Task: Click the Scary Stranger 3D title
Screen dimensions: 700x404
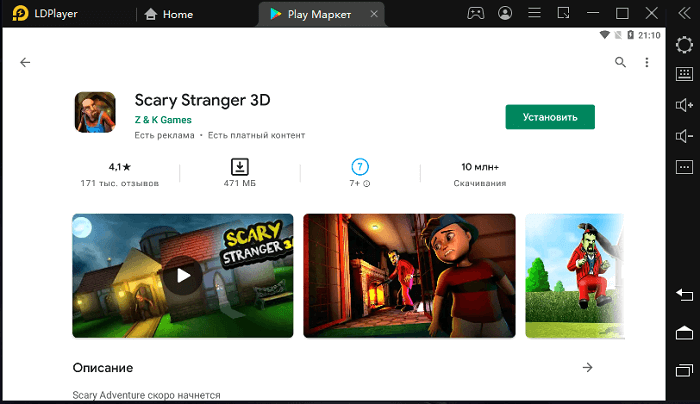Action: [202, 100]
